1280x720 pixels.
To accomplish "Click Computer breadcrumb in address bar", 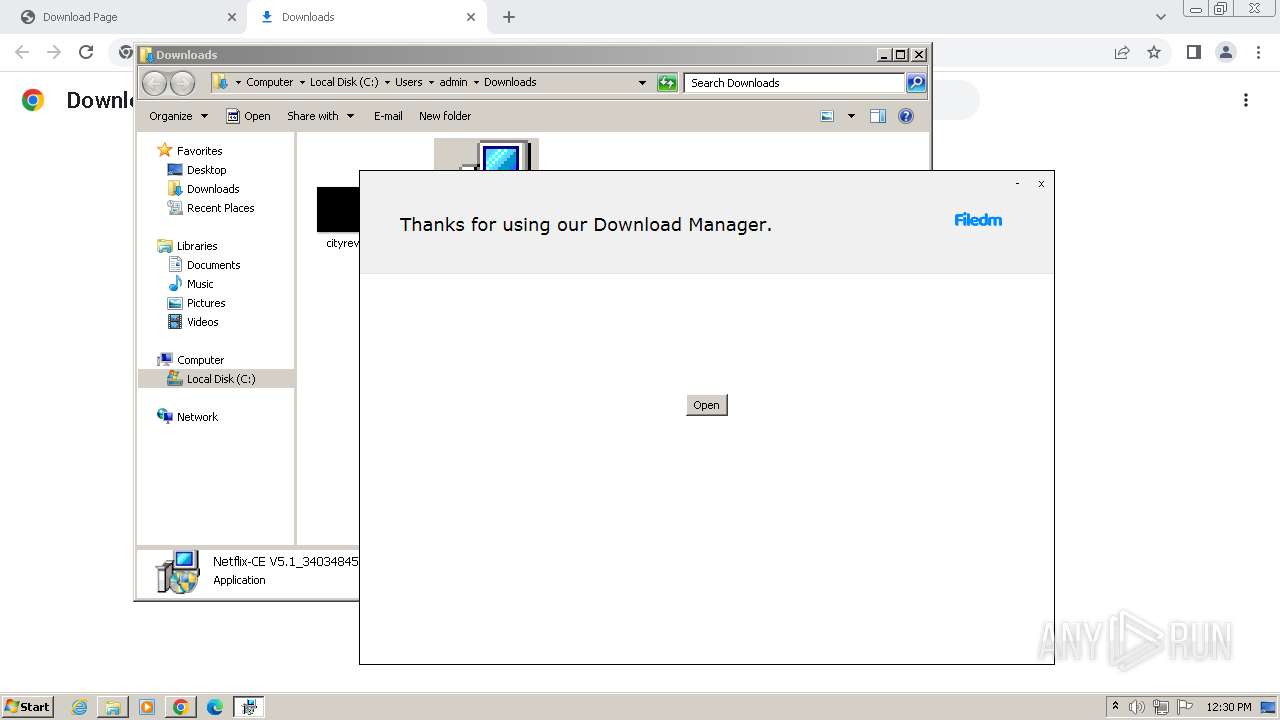I will tap(269, 82).
